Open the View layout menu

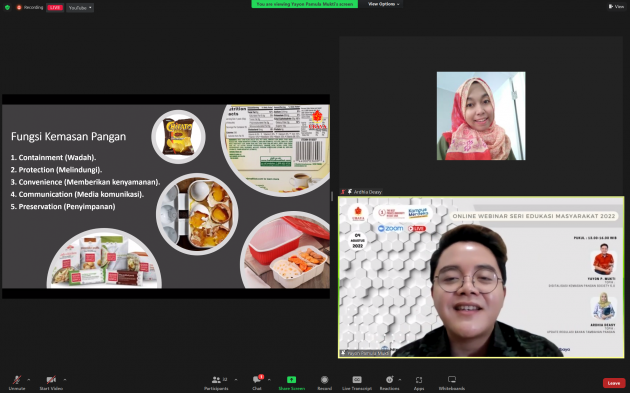616,6
